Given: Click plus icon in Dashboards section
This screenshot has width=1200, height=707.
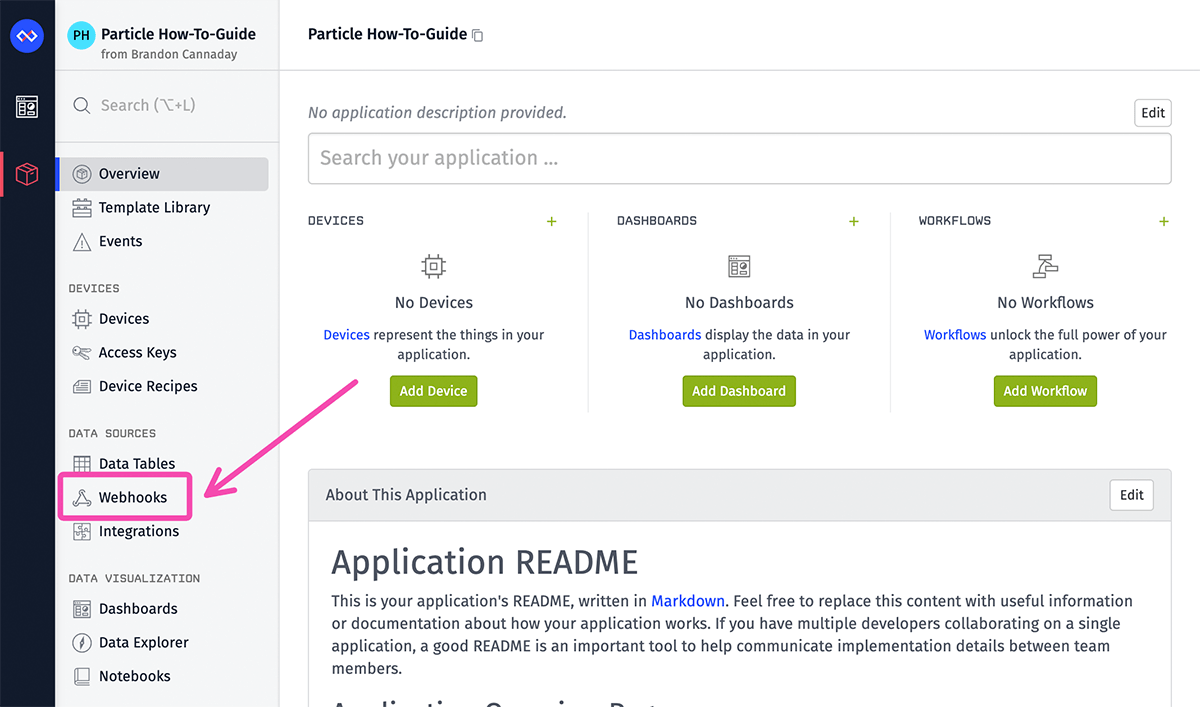Looking at the screenshot, I should 854,221.
